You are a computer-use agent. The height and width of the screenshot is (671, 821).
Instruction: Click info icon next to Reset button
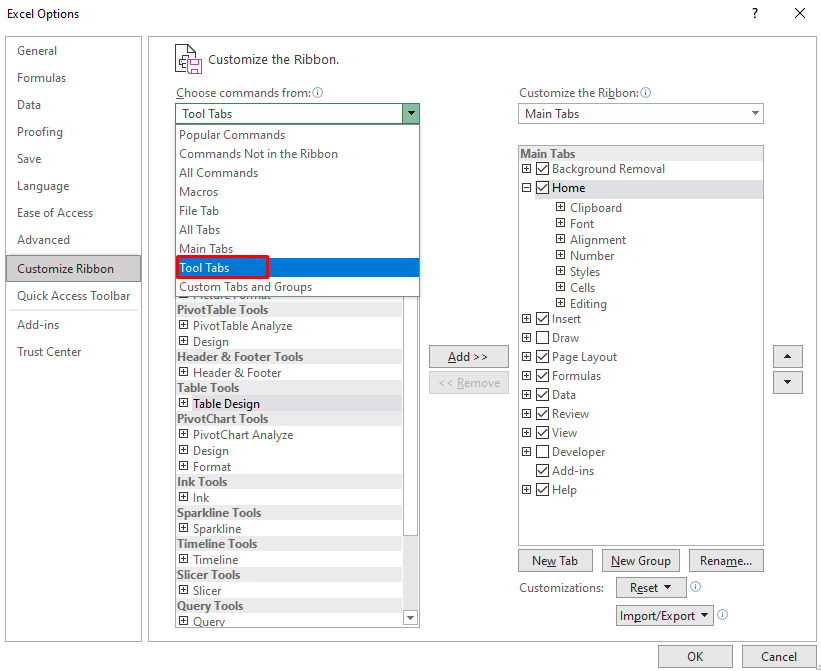695,587
